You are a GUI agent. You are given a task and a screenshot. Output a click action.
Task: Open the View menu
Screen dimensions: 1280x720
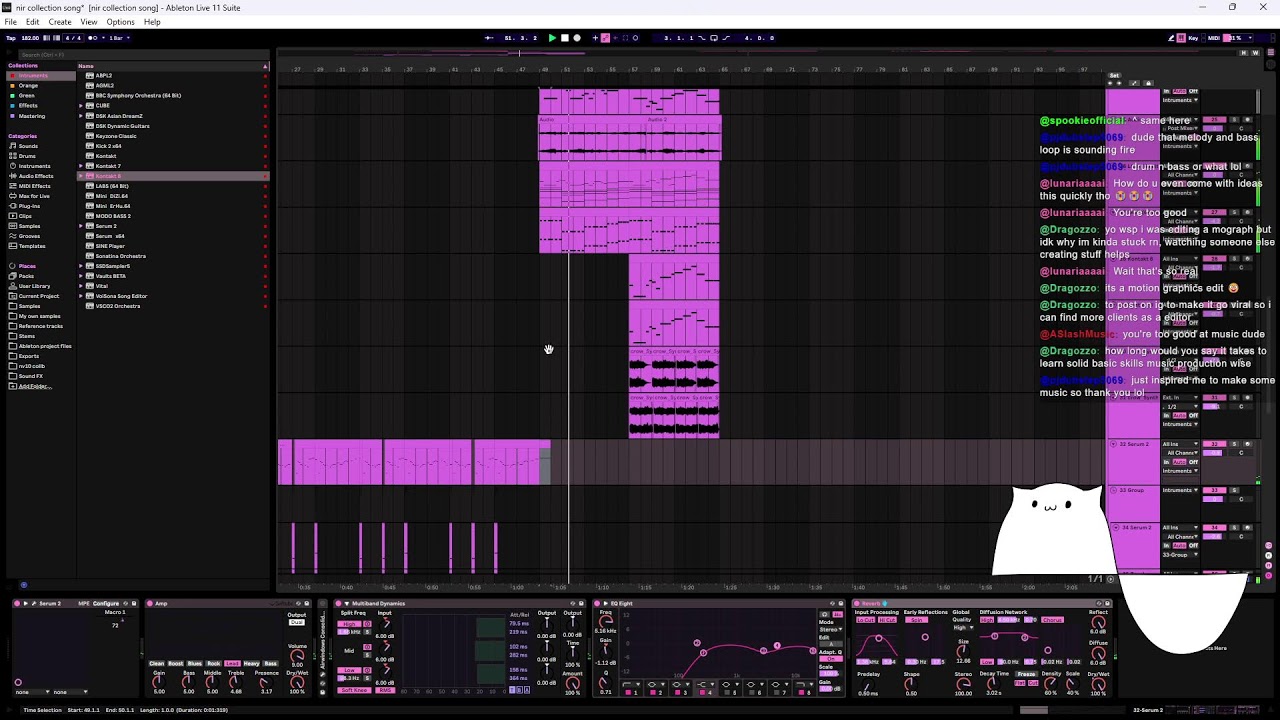click(x=89, y=22)
